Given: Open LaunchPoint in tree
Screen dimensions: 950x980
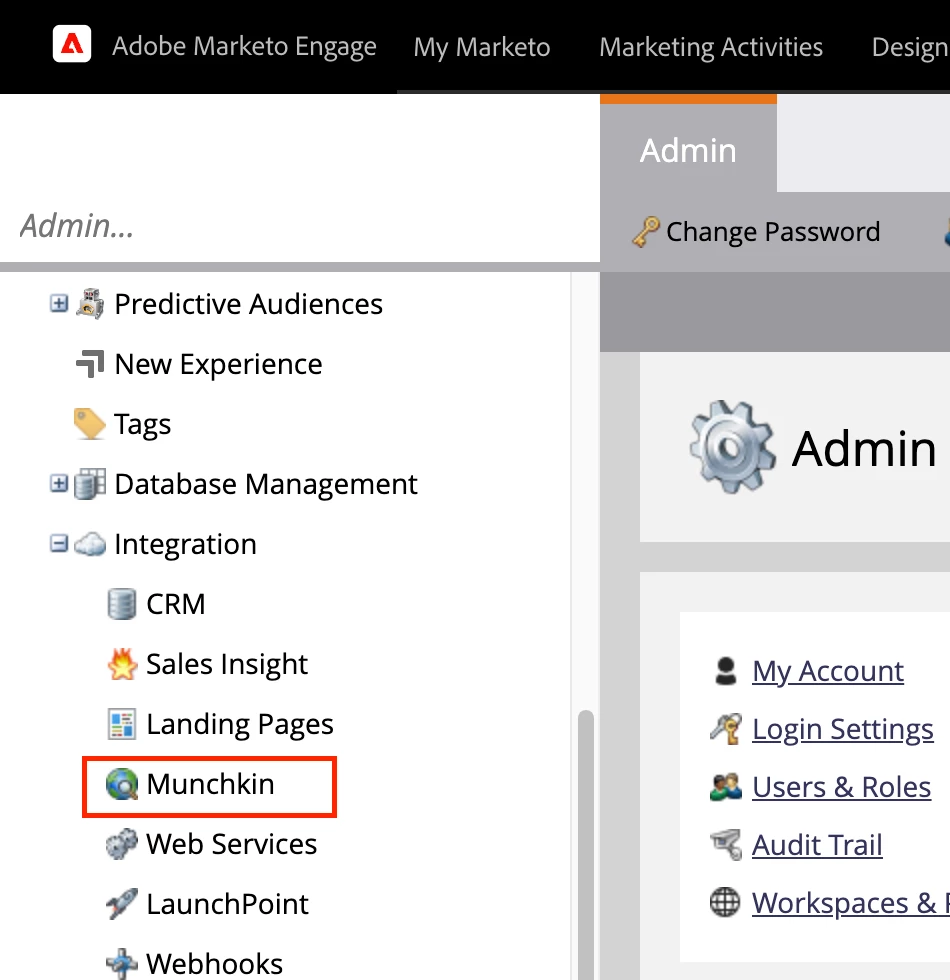Looking at the screenshot, I should tap(228, 904).
